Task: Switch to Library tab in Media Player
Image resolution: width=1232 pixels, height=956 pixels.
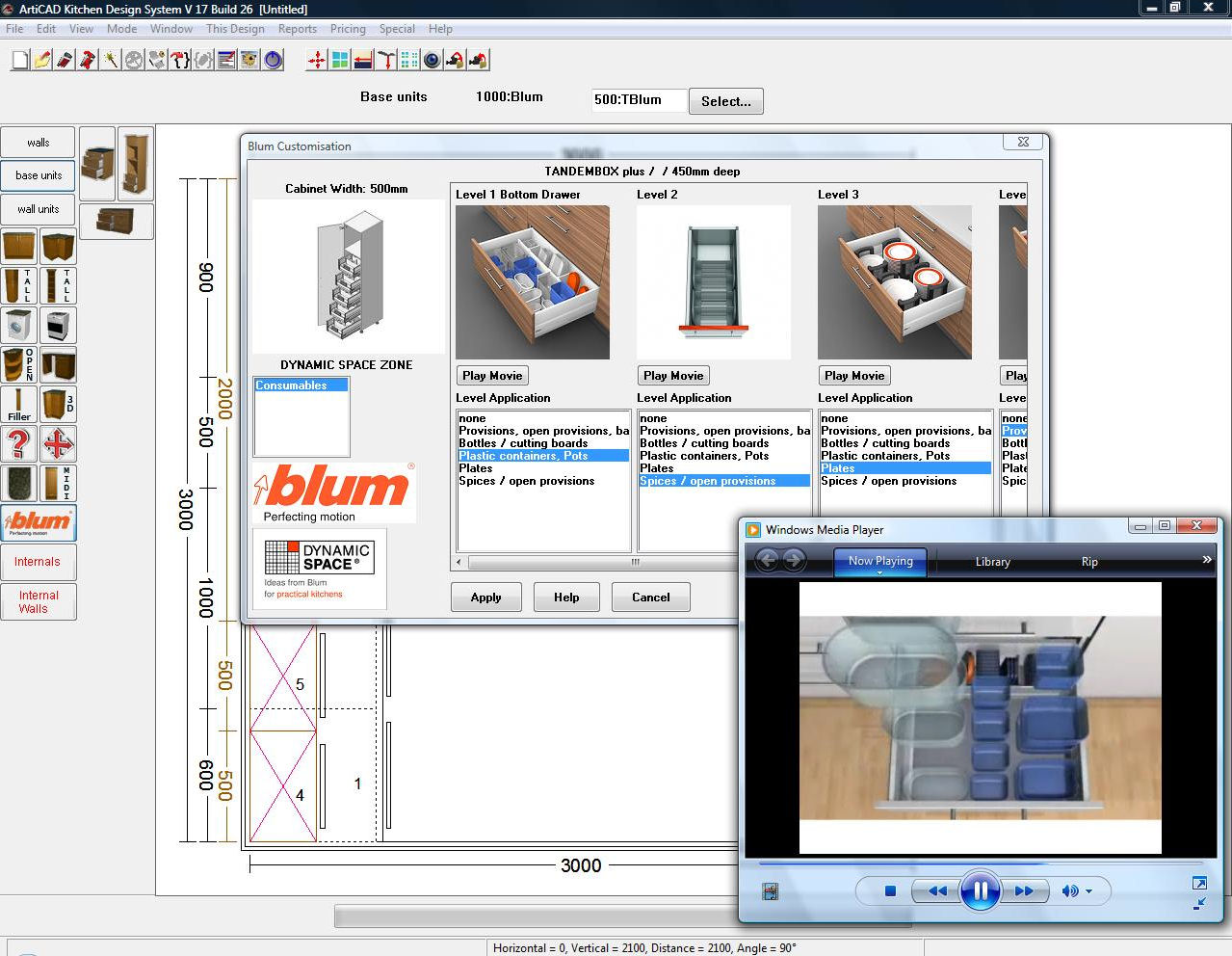Action: (992, 562)
